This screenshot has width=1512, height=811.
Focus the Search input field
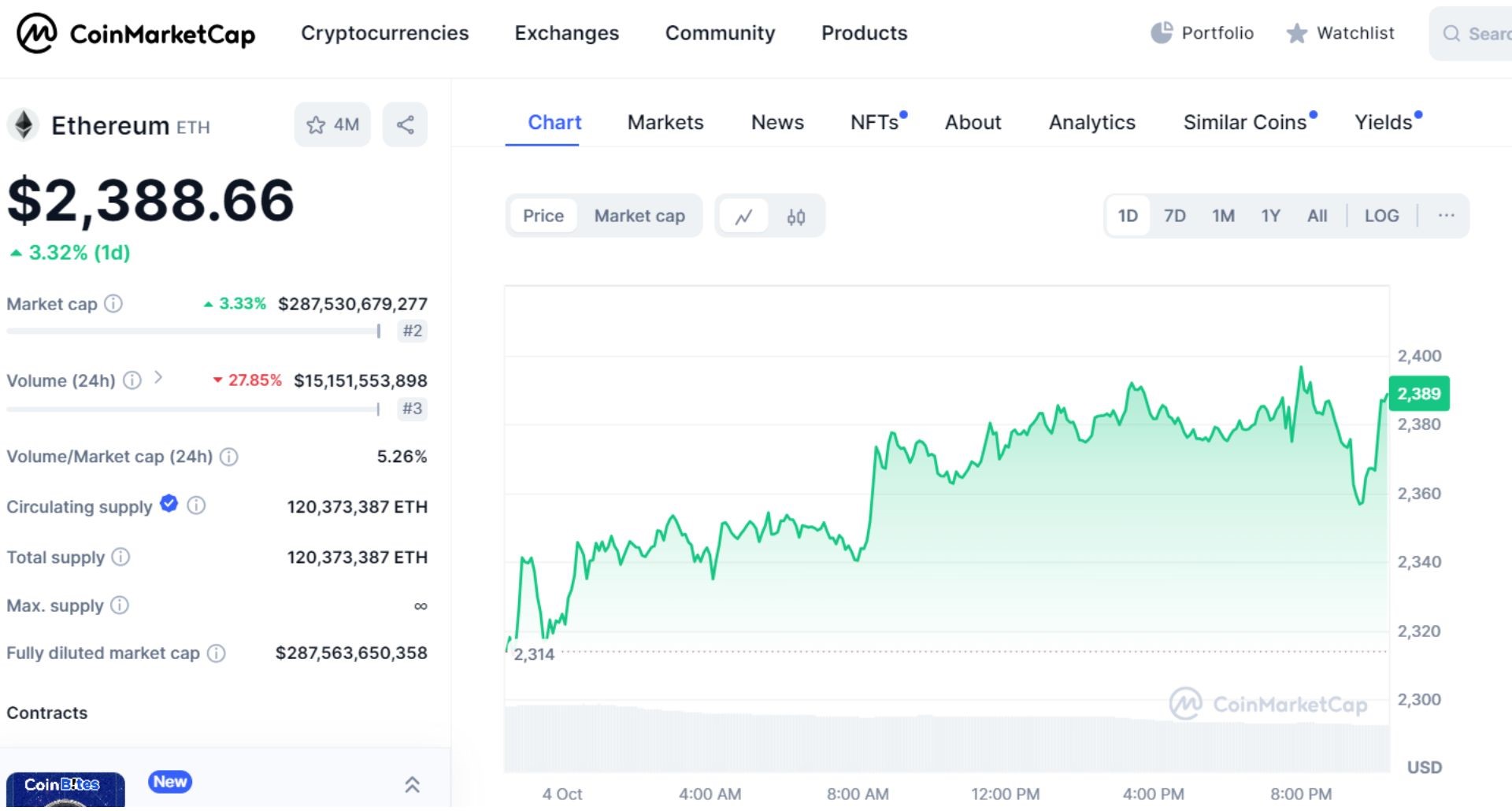click(x=1471, y=33)
